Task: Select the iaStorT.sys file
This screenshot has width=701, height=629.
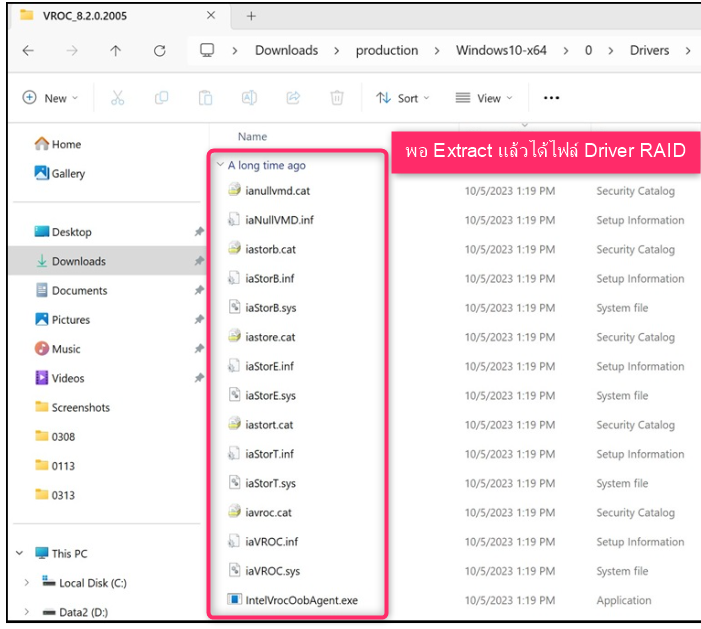Action: 262,483
